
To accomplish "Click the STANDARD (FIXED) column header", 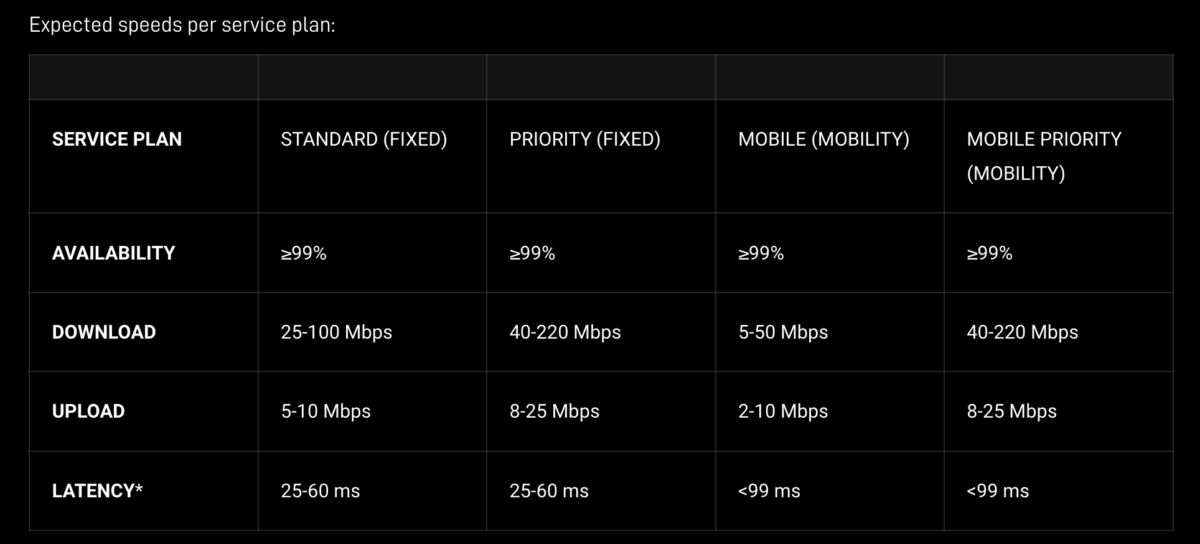I will point(363,139).
